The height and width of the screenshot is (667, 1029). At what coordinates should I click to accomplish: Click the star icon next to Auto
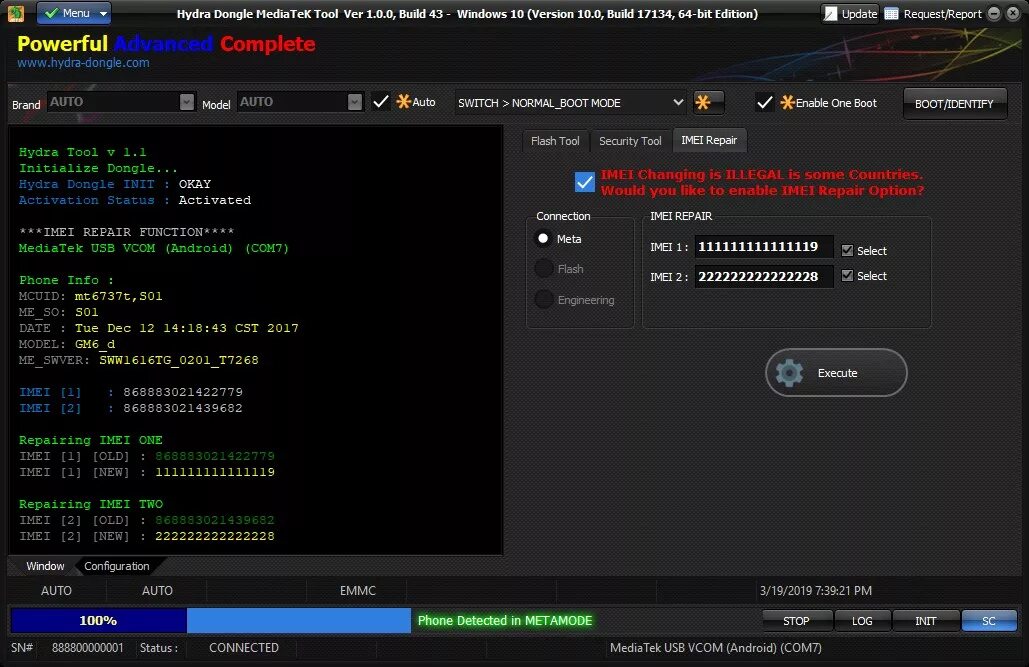(404, 102)
